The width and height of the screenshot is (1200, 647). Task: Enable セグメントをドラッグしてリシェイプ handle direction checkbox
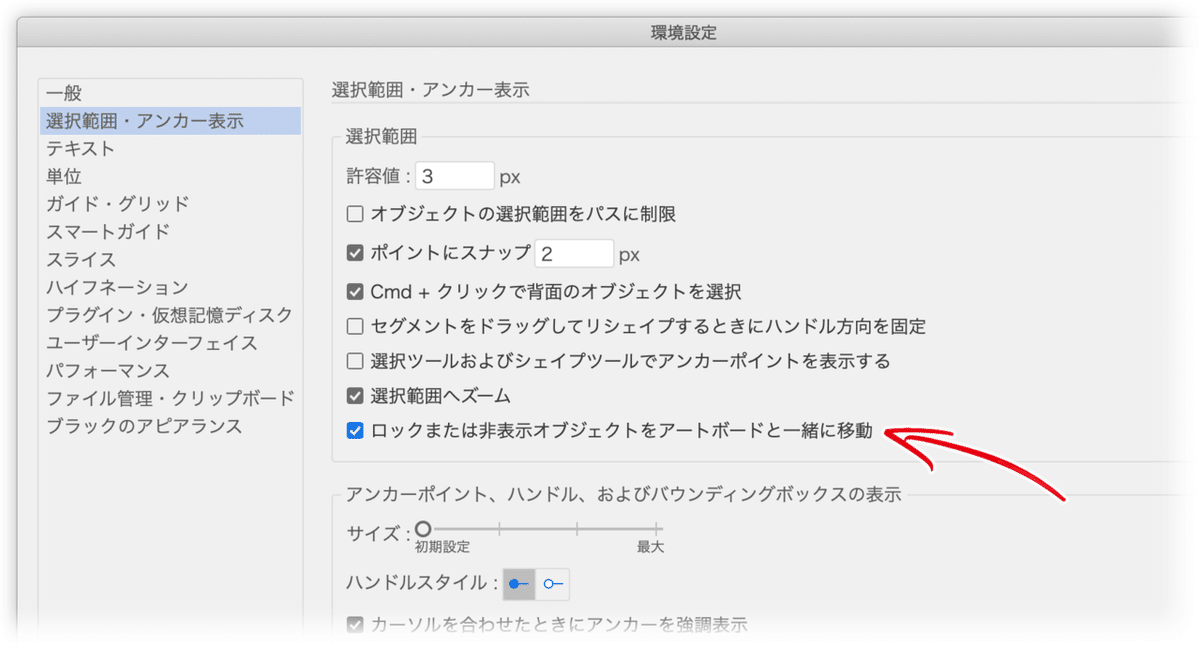coord(354,327)
